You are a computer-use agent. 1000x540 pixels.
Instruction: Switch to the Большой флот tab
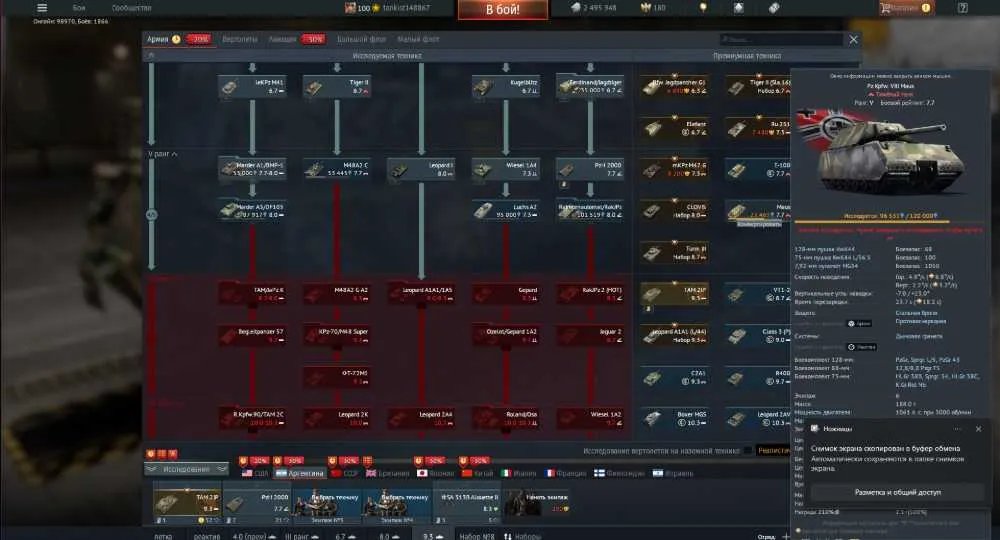(361, 39)
